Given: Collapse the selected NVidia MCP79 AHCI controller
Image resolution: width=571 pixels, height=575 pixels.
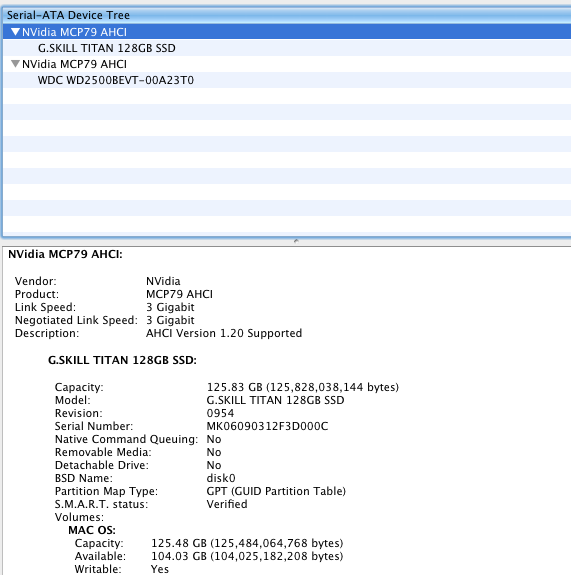Looking at the screenshot, I should tap(15, 32).
